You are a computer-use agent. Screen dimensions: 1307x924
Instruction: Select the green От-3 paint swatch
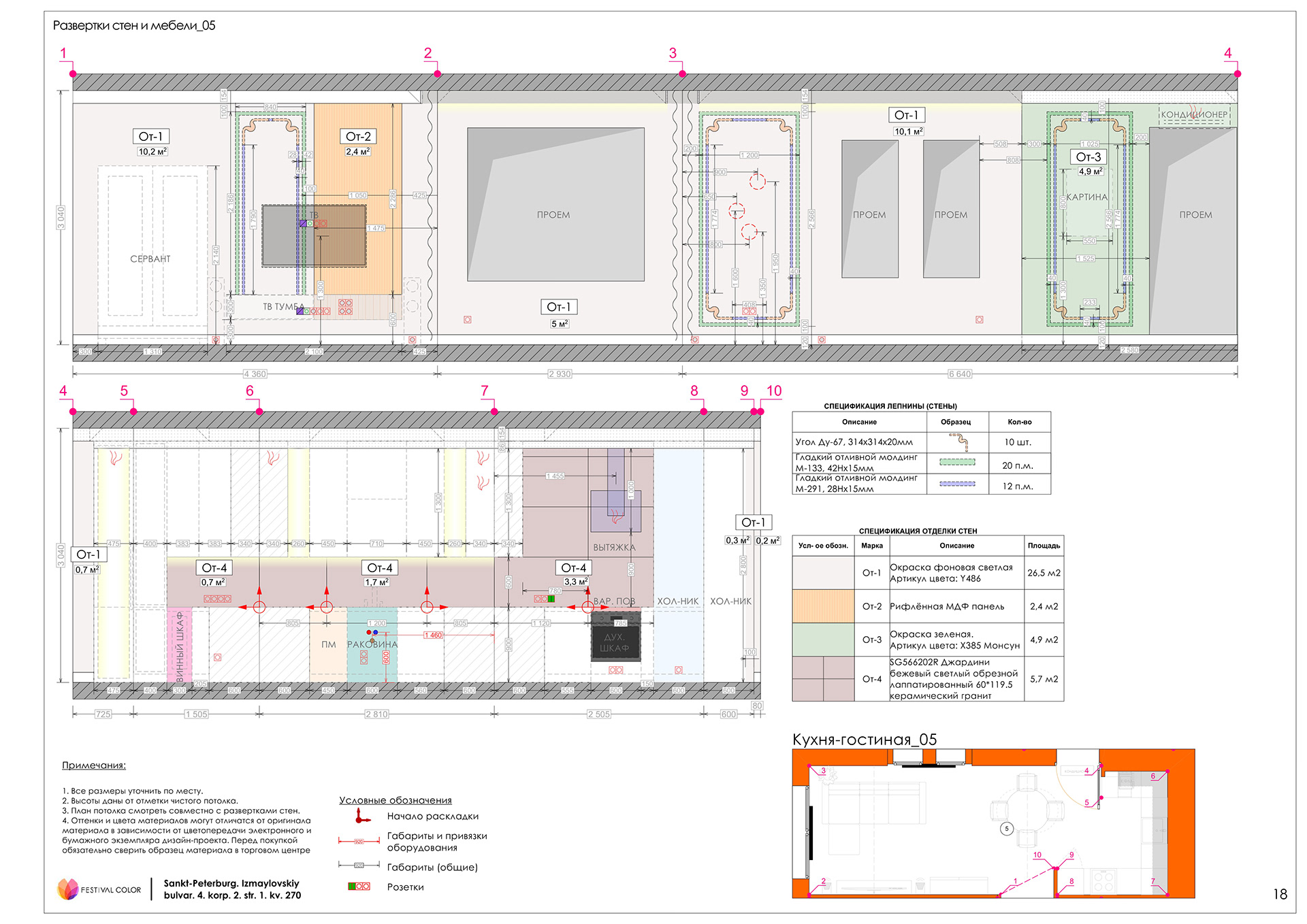point(823,640)
